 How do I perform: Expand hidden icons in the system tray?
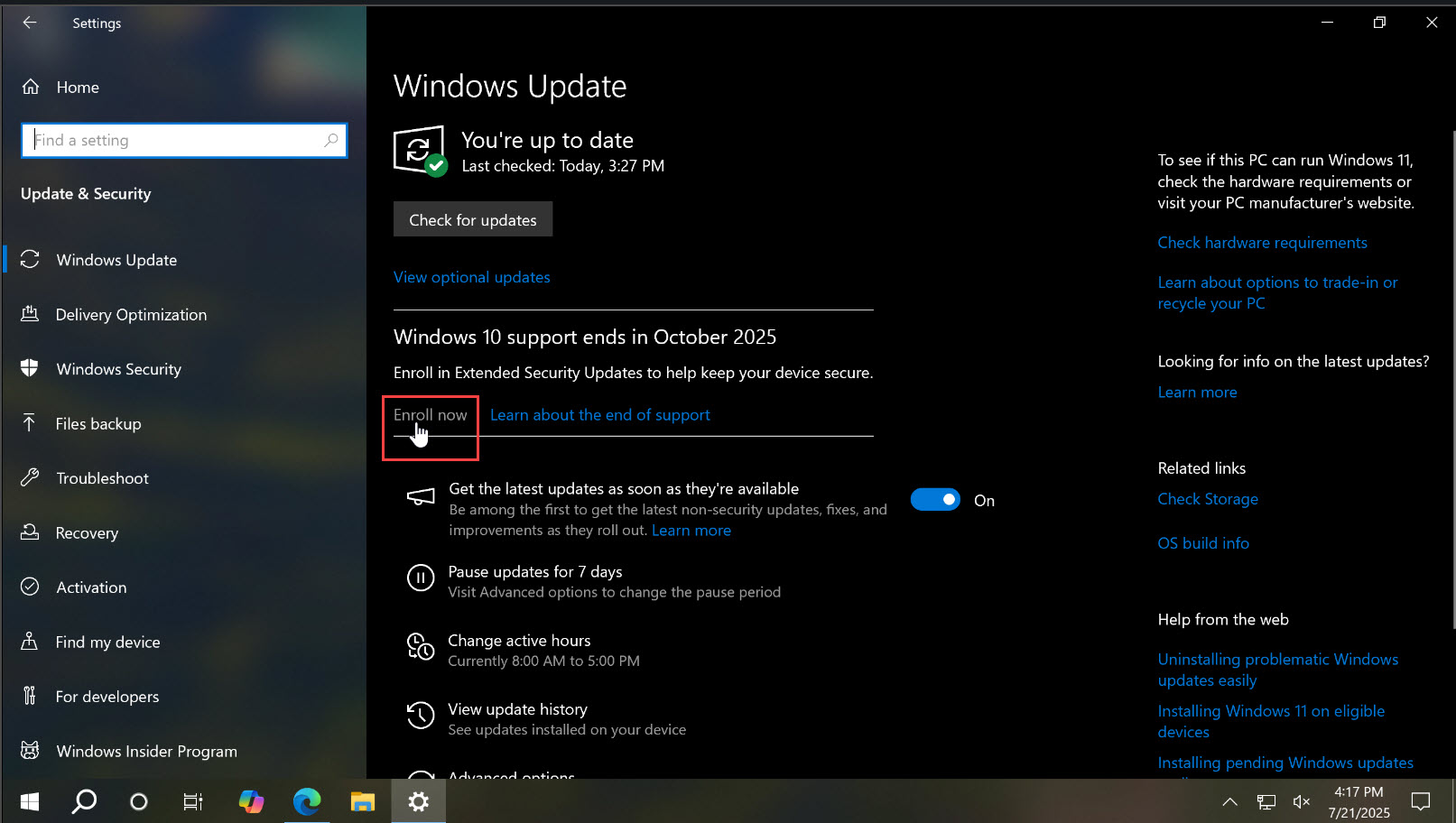[1229, 801]
